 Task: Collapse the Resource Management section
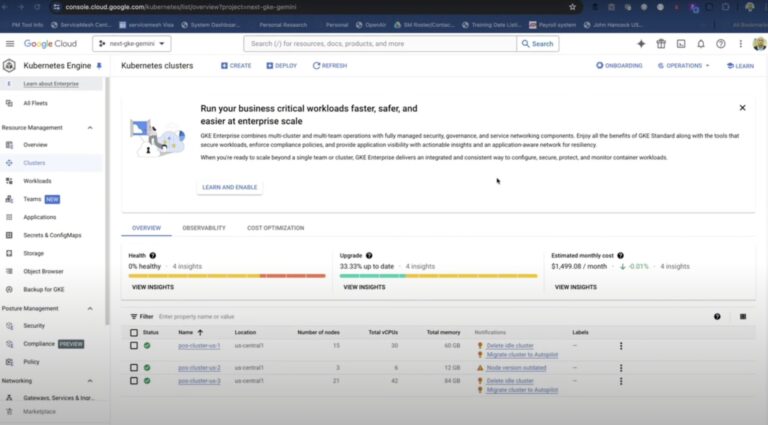coord(90,128)
